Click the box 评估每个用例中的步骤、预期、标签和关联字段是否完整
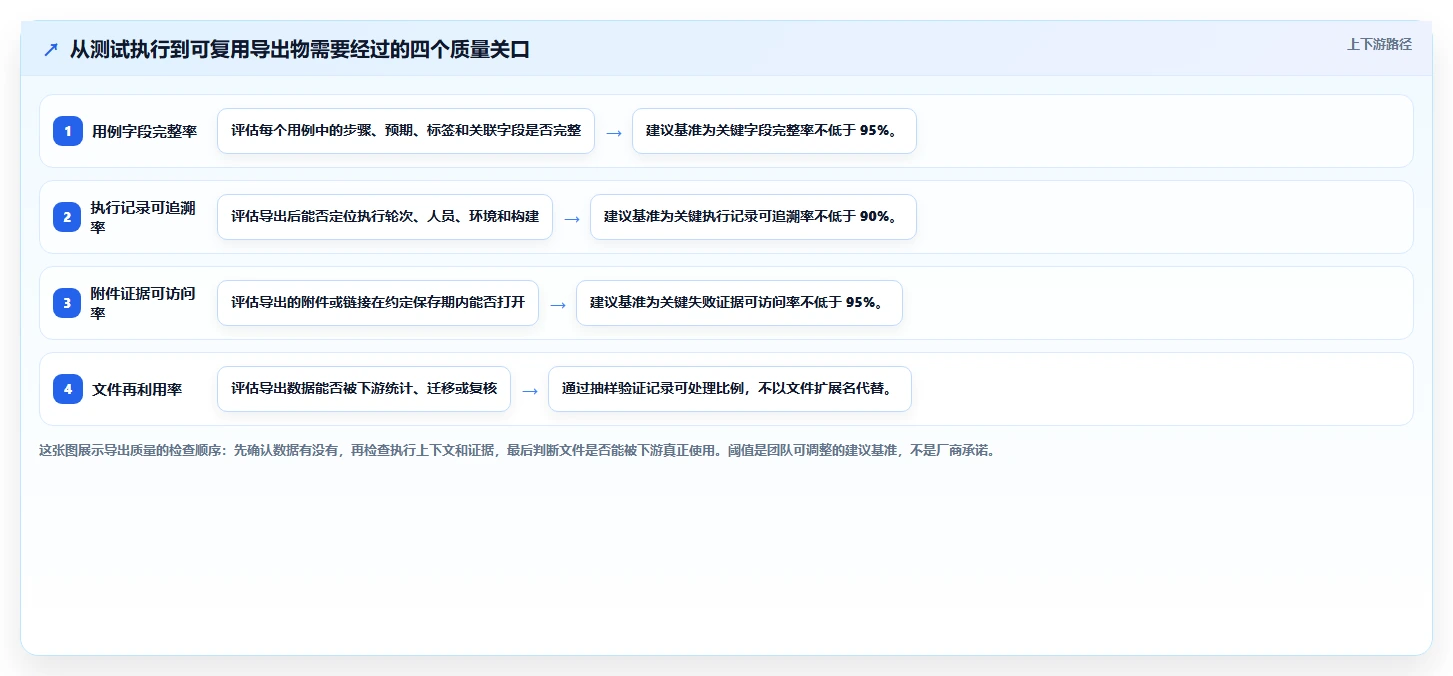The height and width of the screenshot is (676, 1453). point(406,131)
